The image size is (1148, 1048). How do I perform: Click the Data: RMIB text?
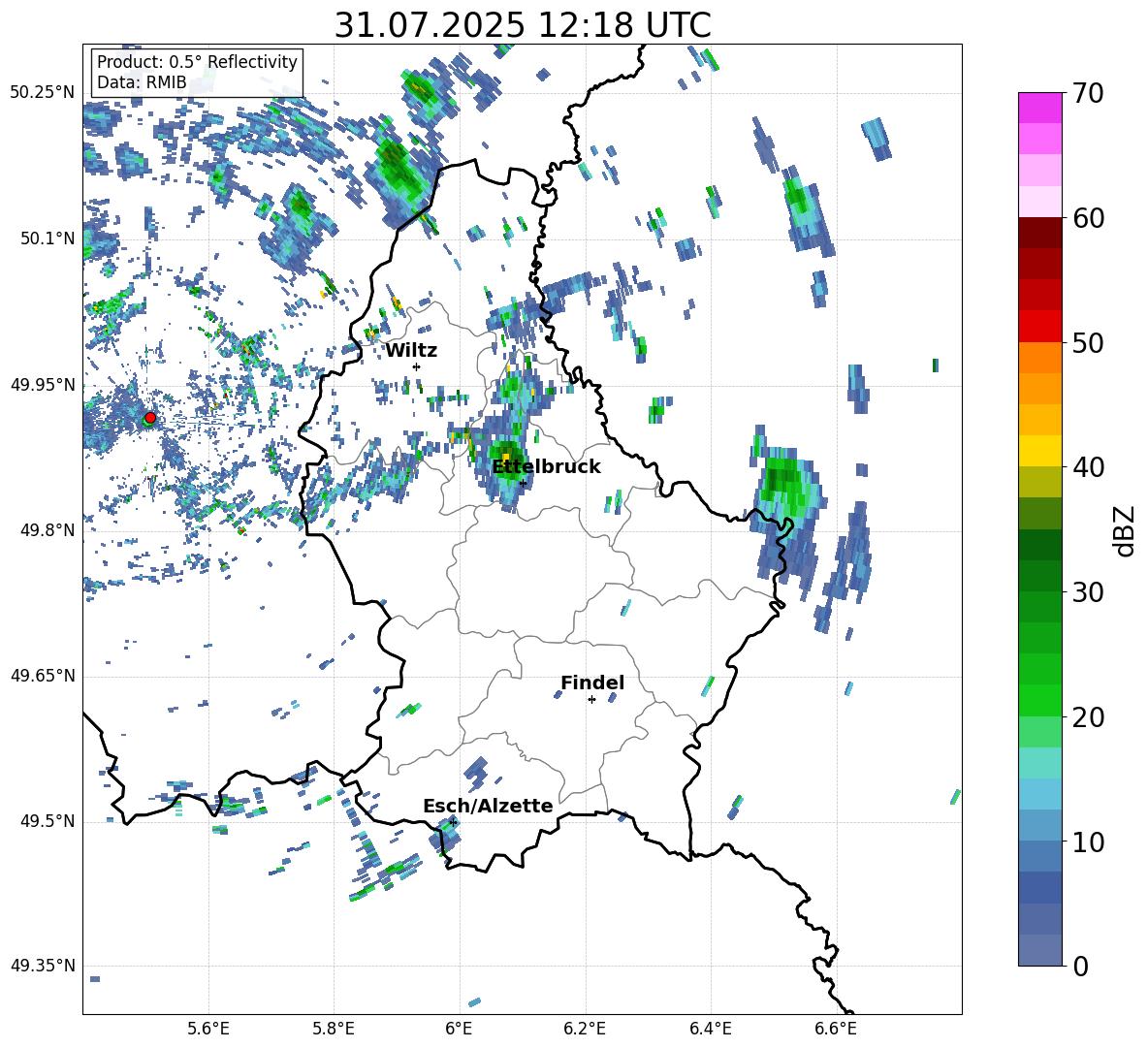coord(142,82)
